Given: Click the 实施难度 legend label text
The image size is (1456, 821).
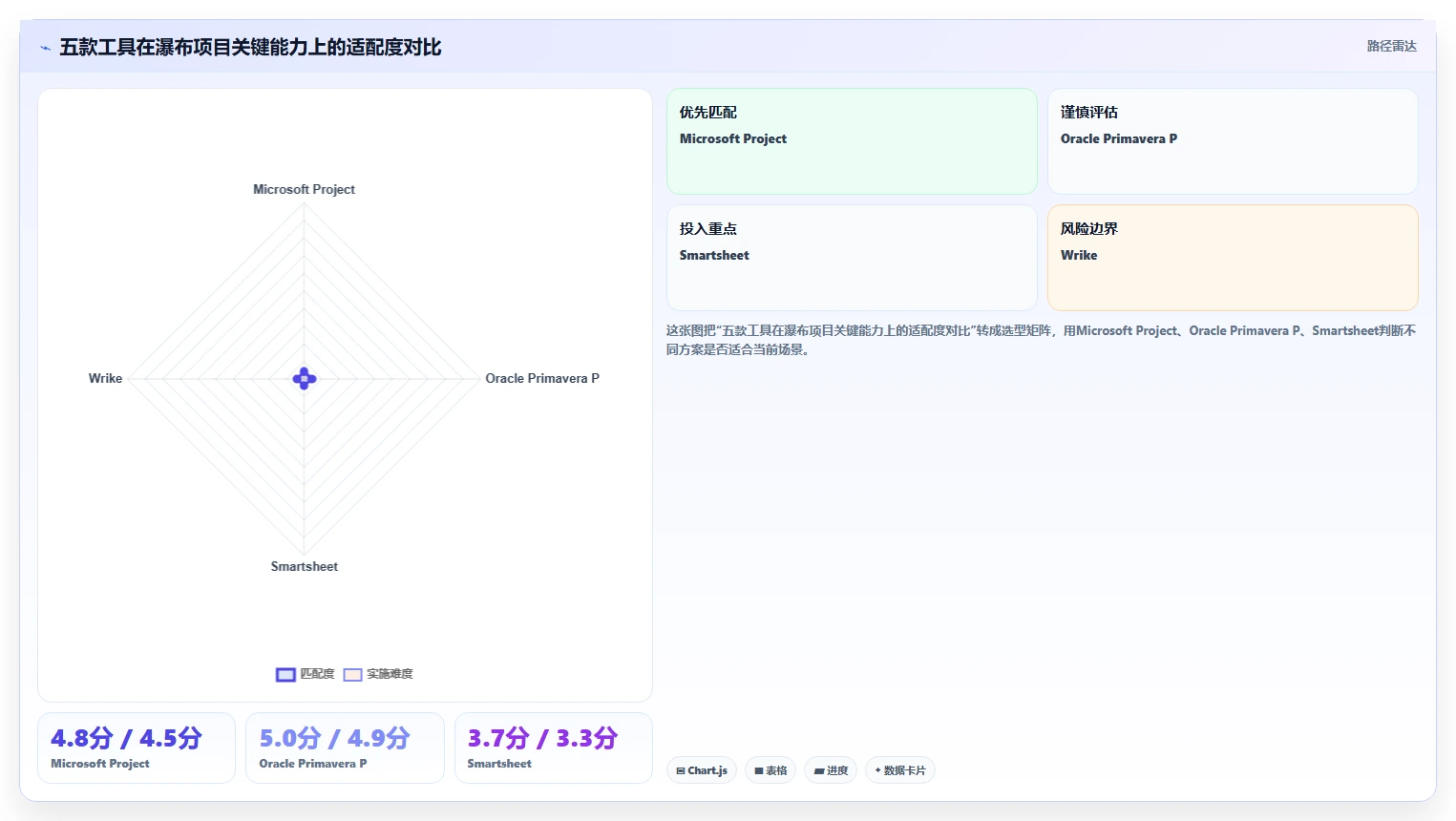Looking at the screenshot, I should (390, 674).
